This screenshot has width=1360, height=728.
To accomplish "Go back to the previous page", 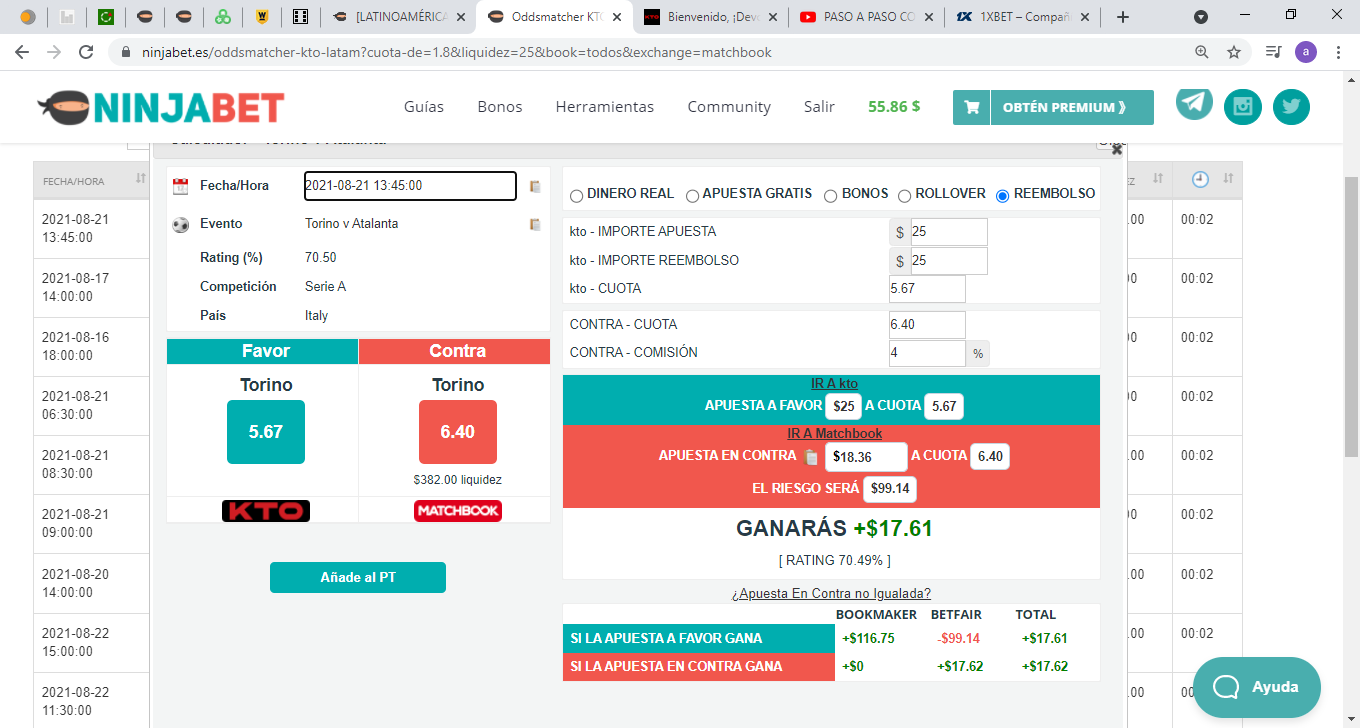I will pyautogui.click(x=22, y=52).
